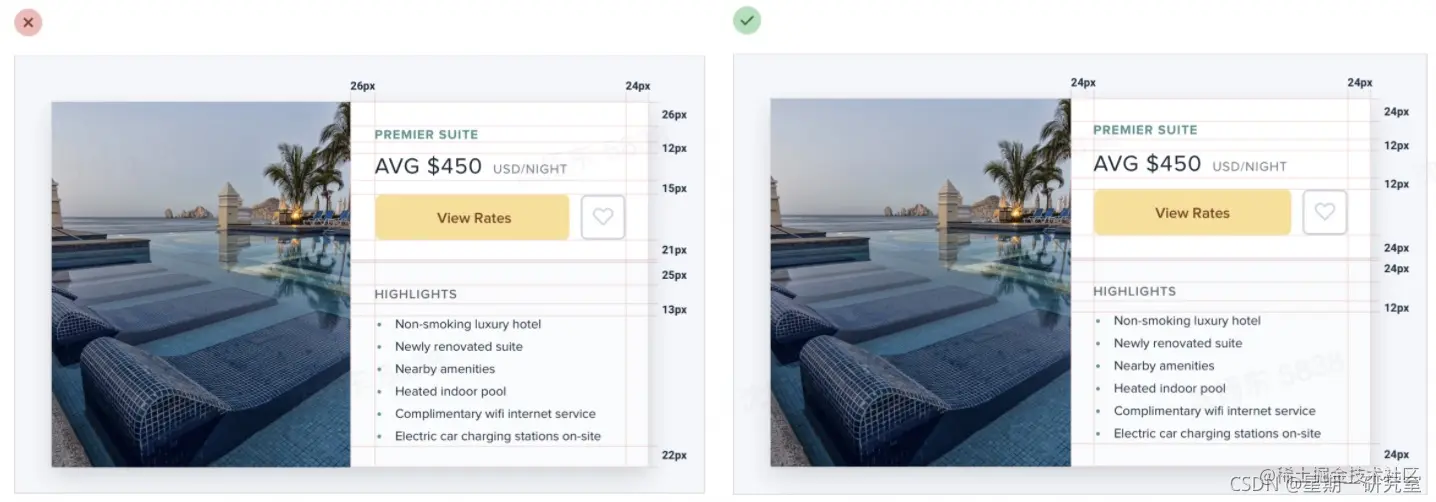The height and width of the screenshot is (502, 1436).
Task: Click HIGHLIGHTS heading in left card
Action: click(415, 294)
